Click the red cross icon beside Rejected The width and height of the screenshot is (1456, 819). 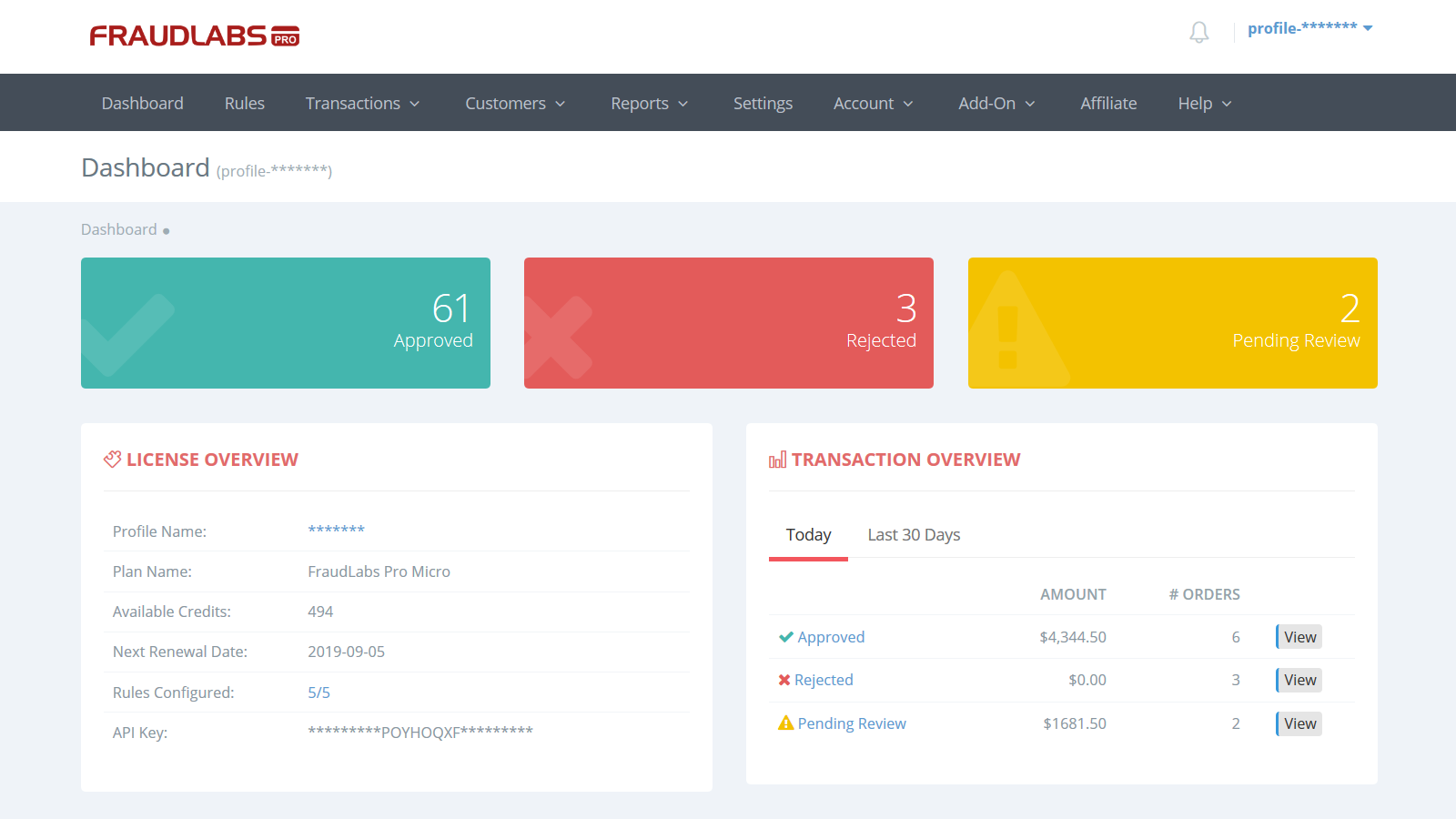coord(784,680)
